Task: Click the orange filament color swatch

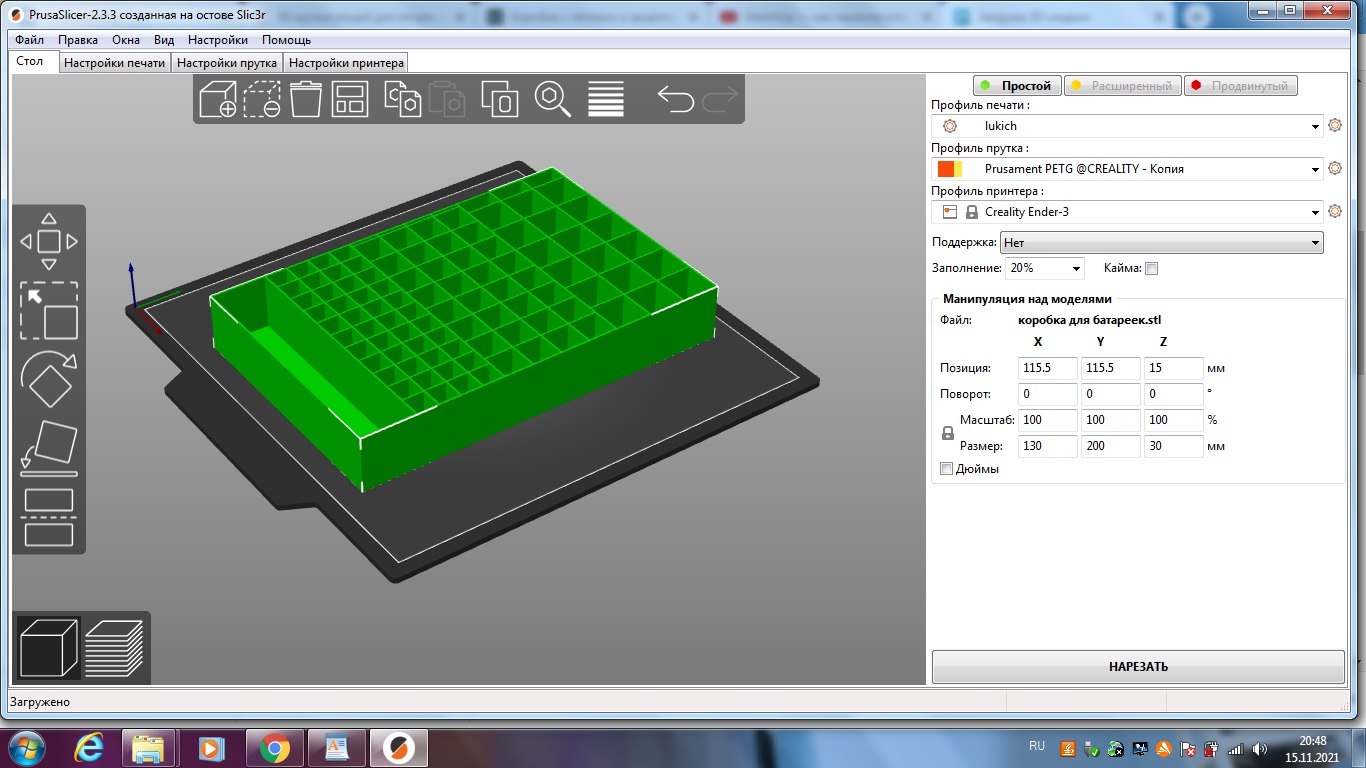Action: (946, 169)
